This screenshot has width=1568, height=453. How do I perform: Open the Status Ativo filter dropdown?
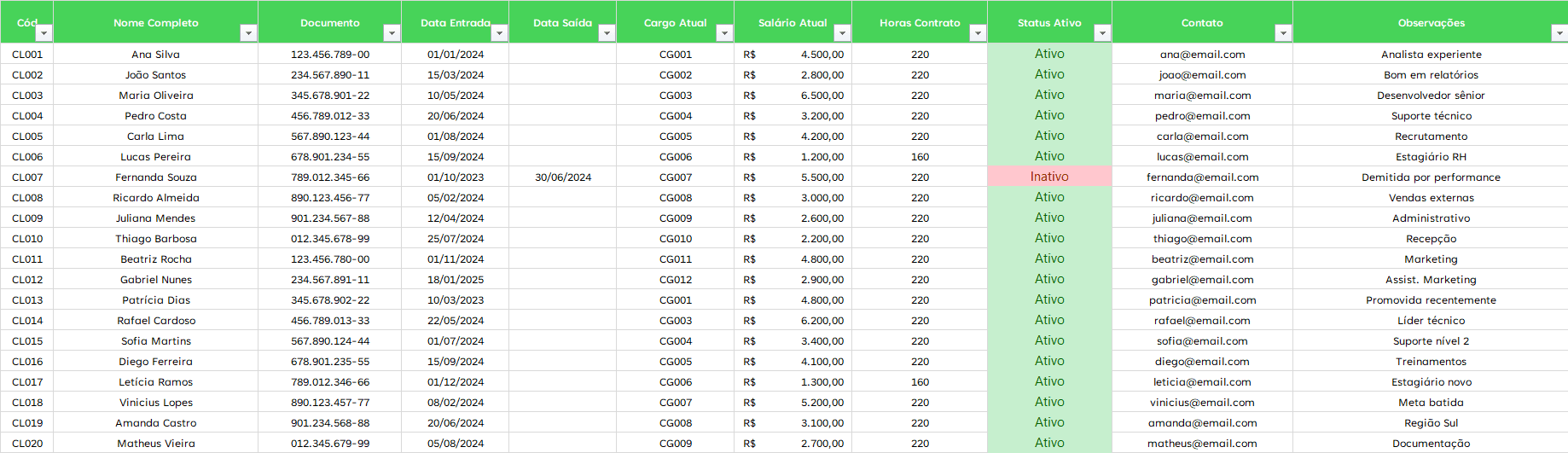pyautogui.click(x=1102, y=33)
